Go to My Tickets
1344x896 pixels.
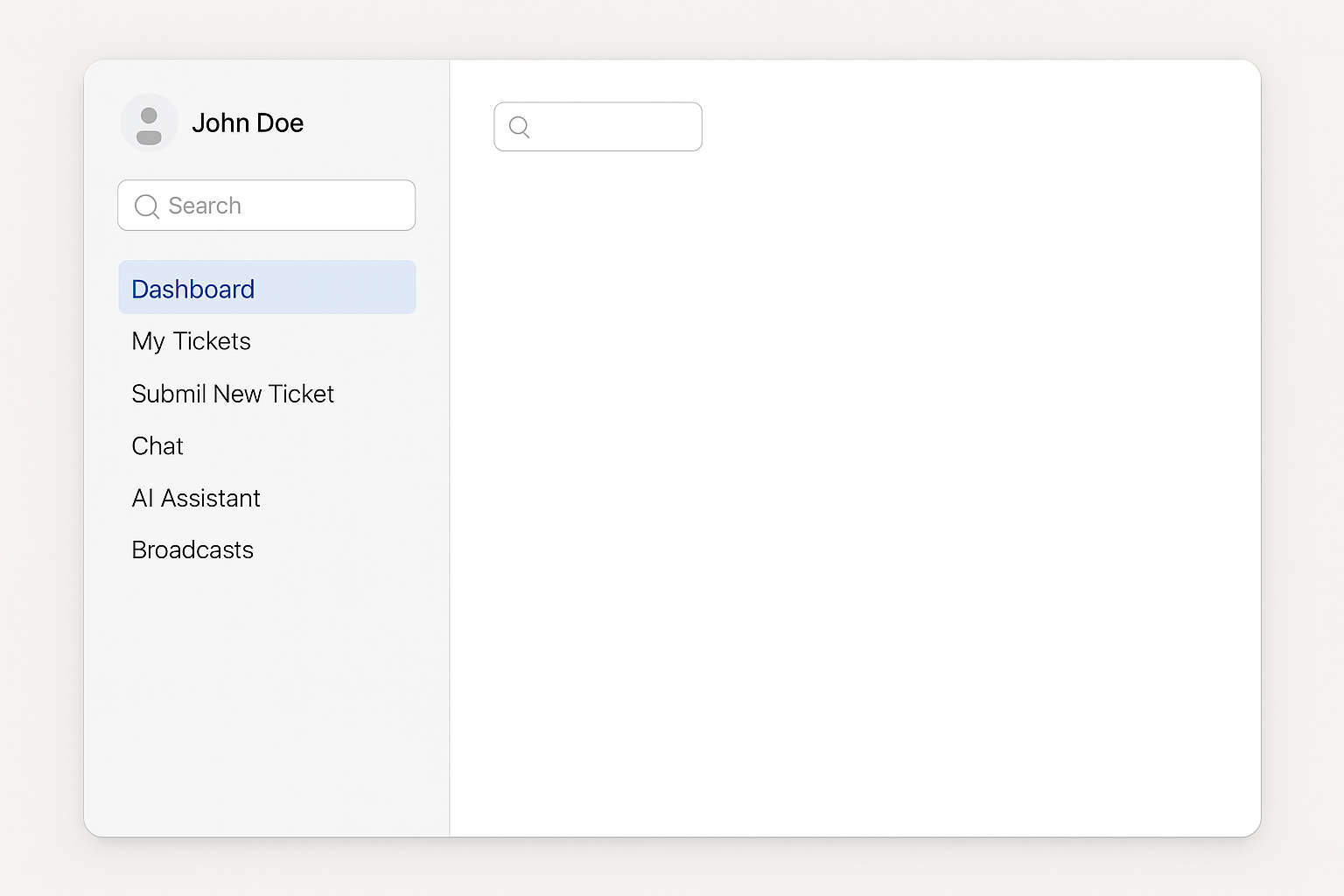coord(191,341)
